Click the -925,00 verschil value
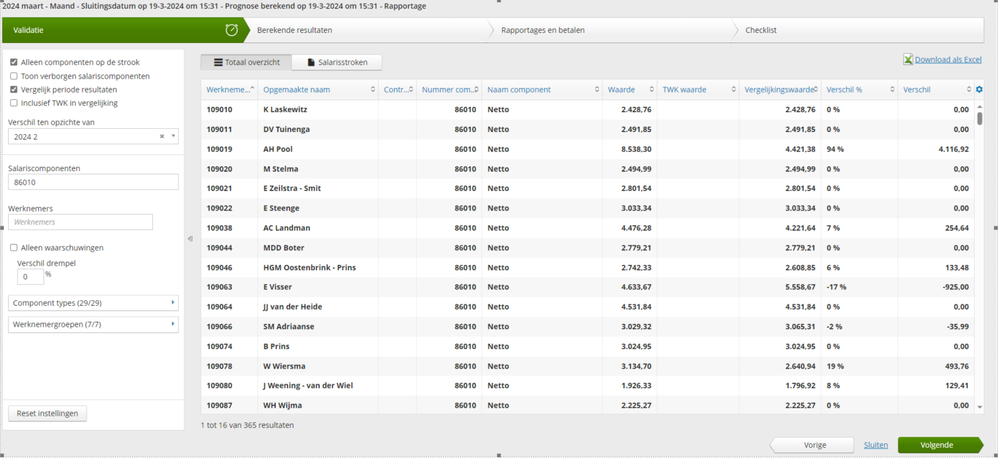998x464 pixels. [955, 287]
